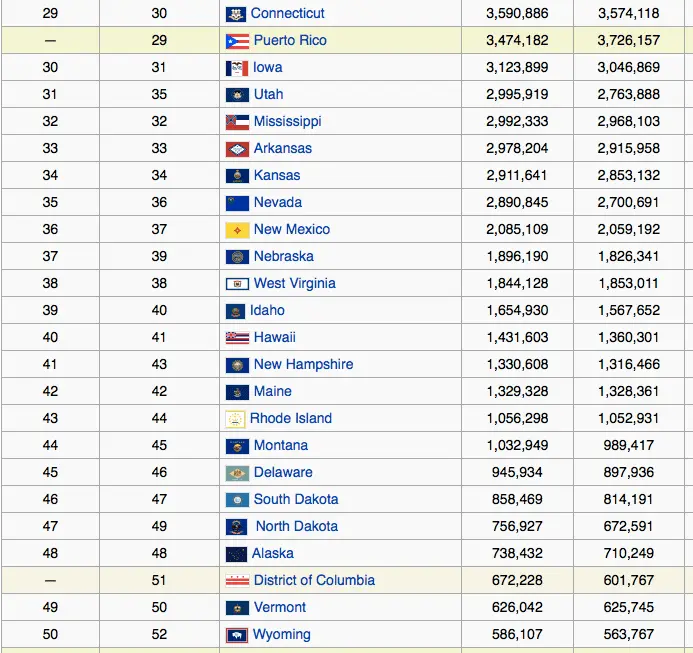Click the Puerto Rico flag icon
Image resolution: width=693 pixels, height=653 pixels.
tap(237, 41)
